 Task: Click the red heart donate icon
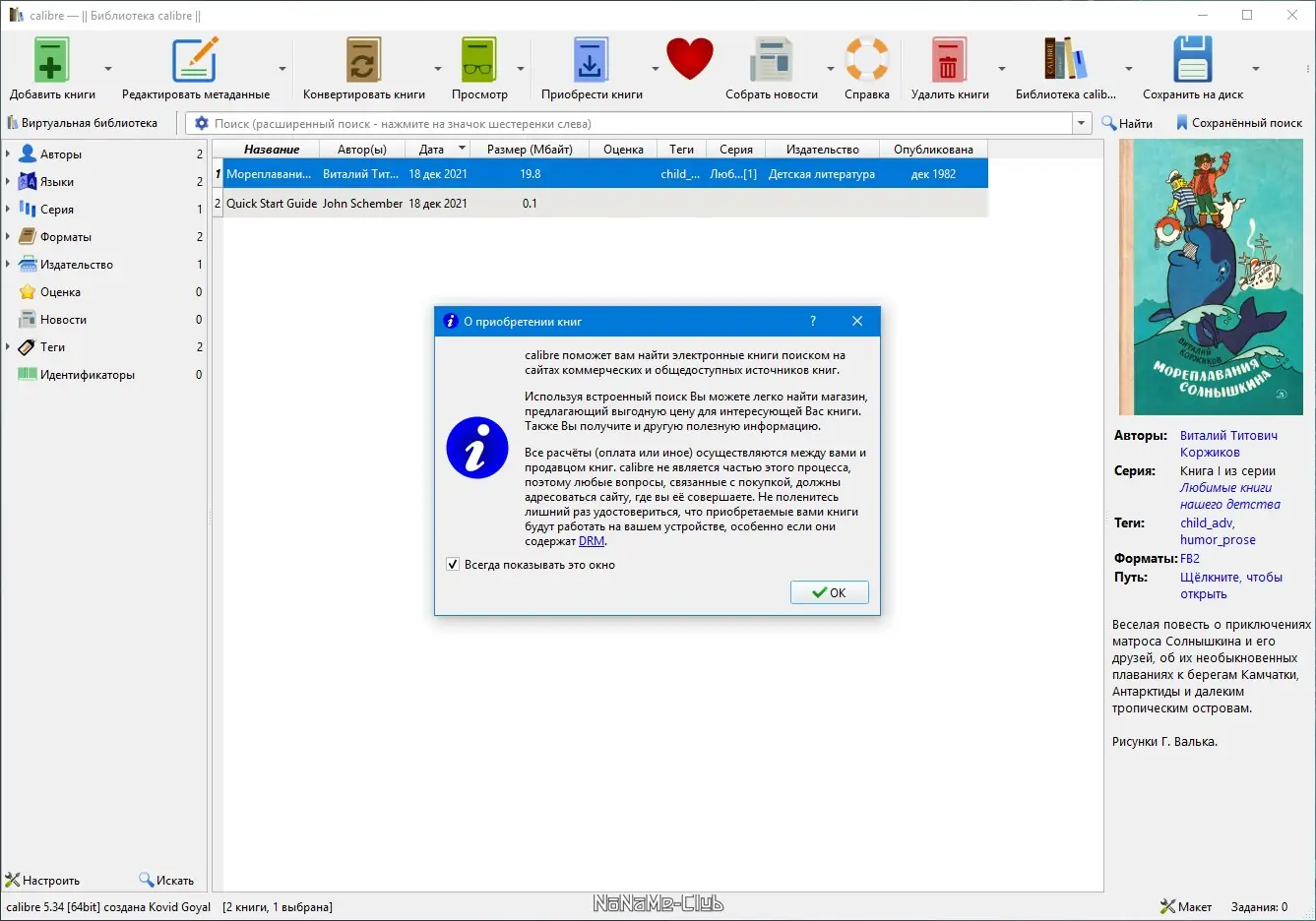tap(689, 59)
